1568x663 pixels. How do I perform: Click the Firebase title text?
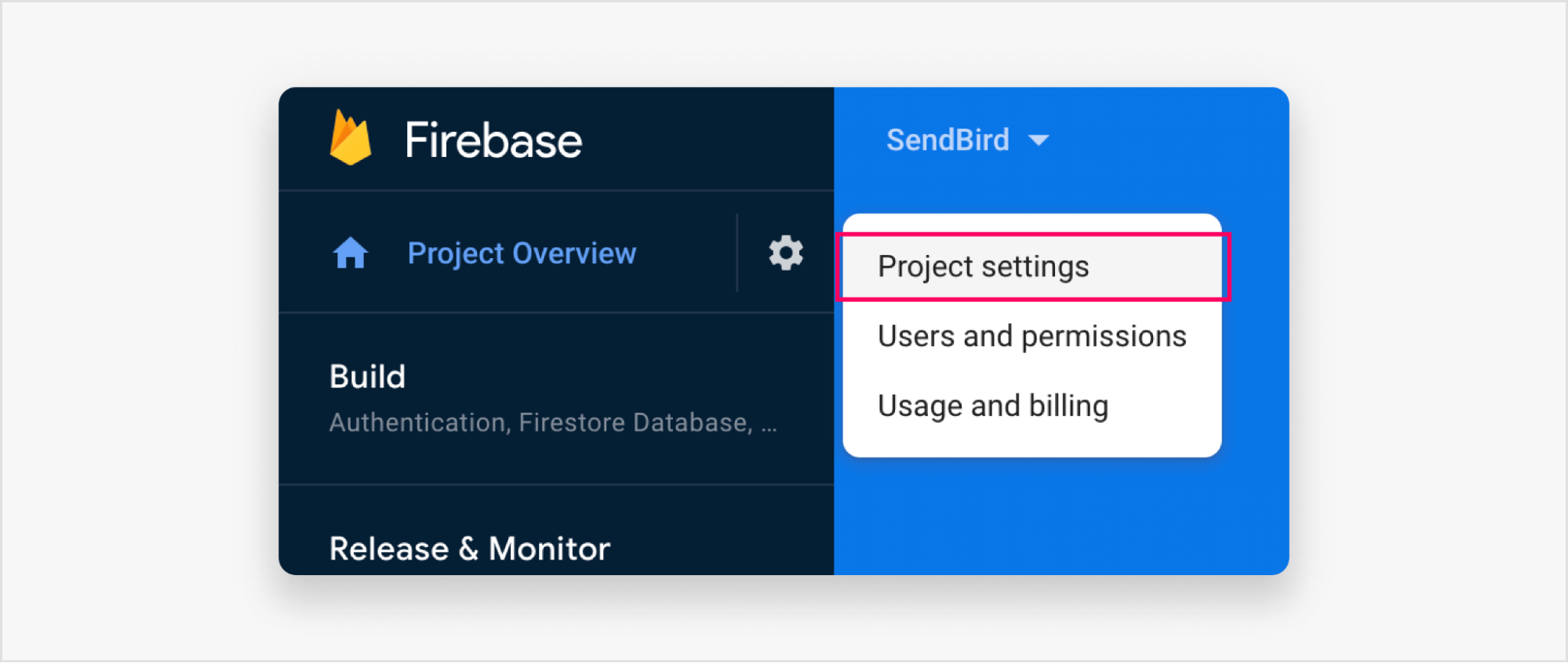coord(493,140)
